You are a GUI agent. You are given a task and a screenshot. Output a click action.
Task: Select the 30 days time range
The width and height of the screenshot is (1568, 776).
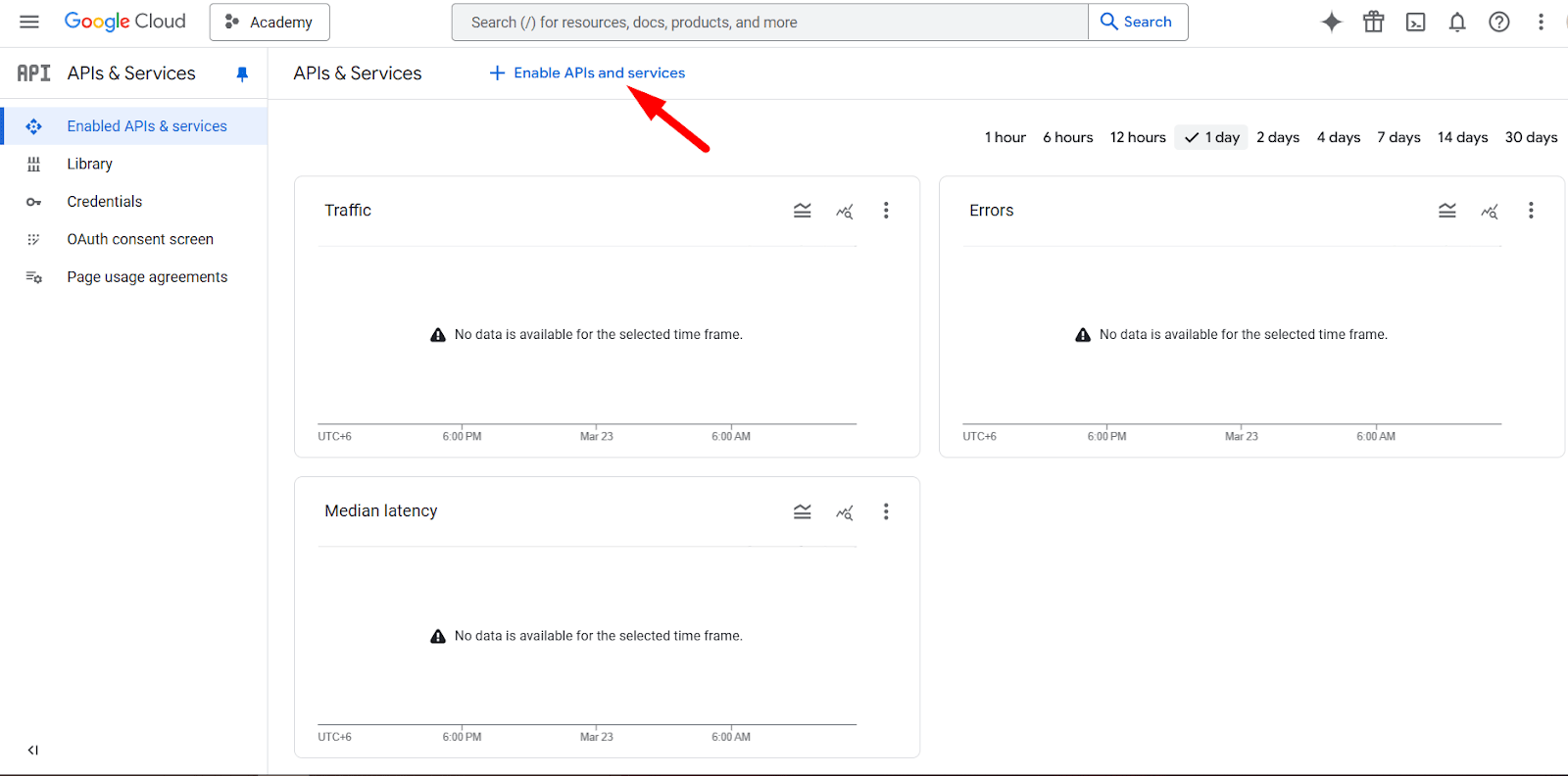click(1531, 137)
